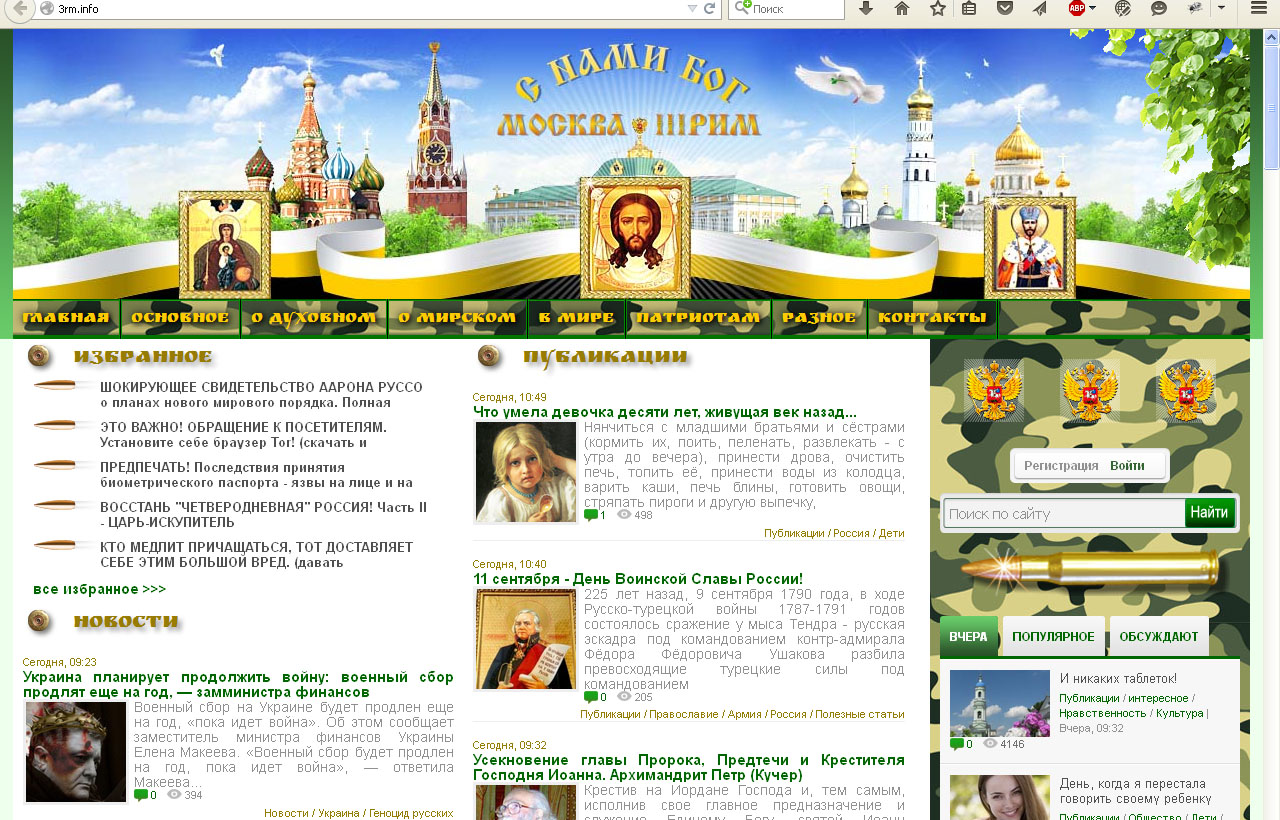Switch to the ПОПУЛЯРНОЕ tab

pos(1053,637)
